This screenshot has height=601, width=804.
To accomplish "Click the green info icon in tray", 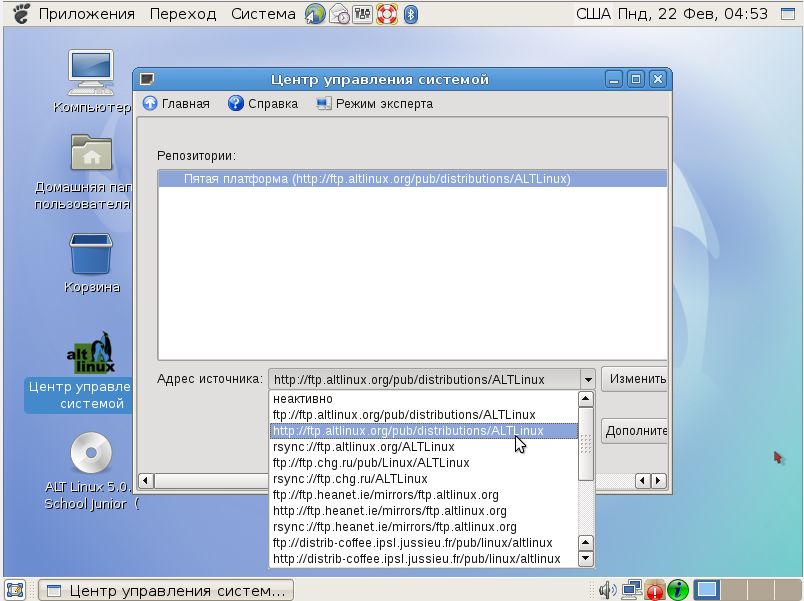I will coord(678,590).
